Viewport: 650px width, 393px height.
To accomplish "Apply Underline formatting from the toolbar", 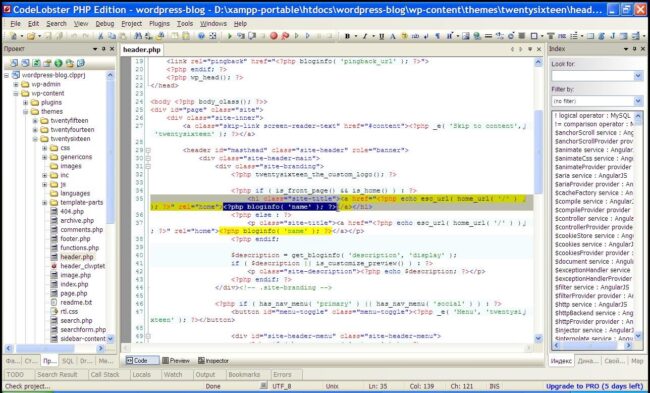I will [x=381, y=36].
